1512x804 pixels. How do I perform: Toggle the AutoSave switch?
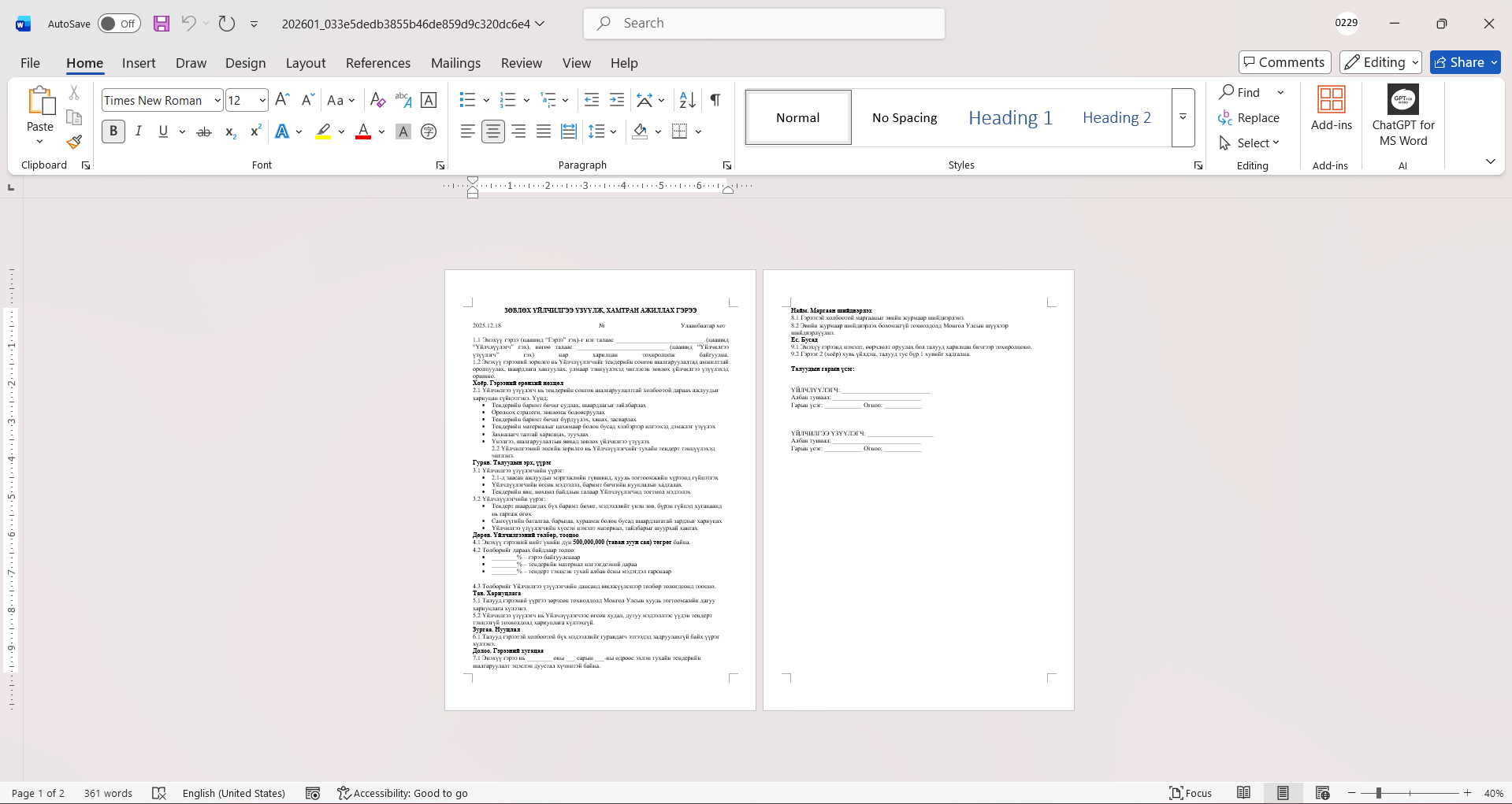coord(119,24)
